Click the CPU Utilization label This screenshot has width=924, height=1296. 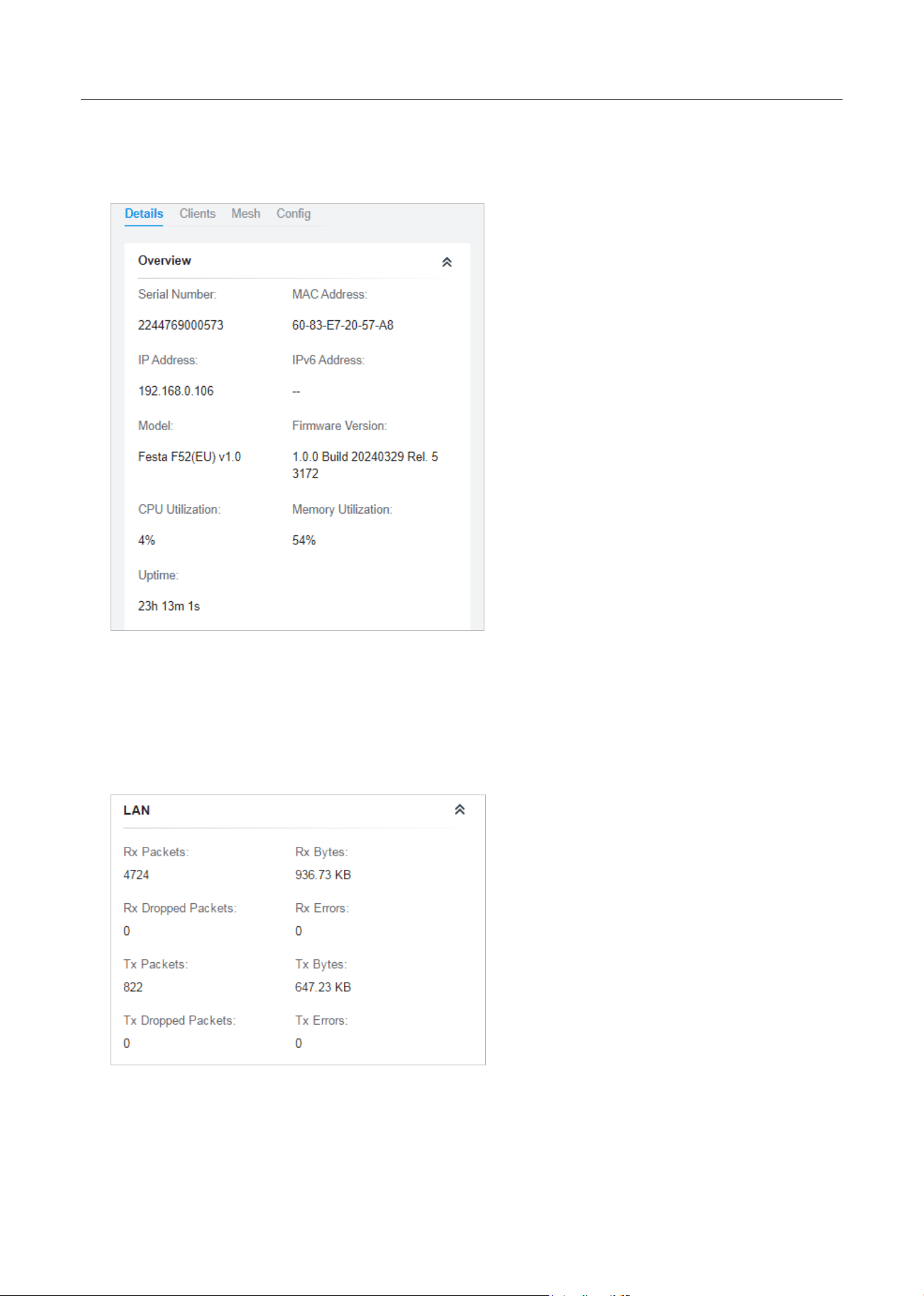coord(179,510)
